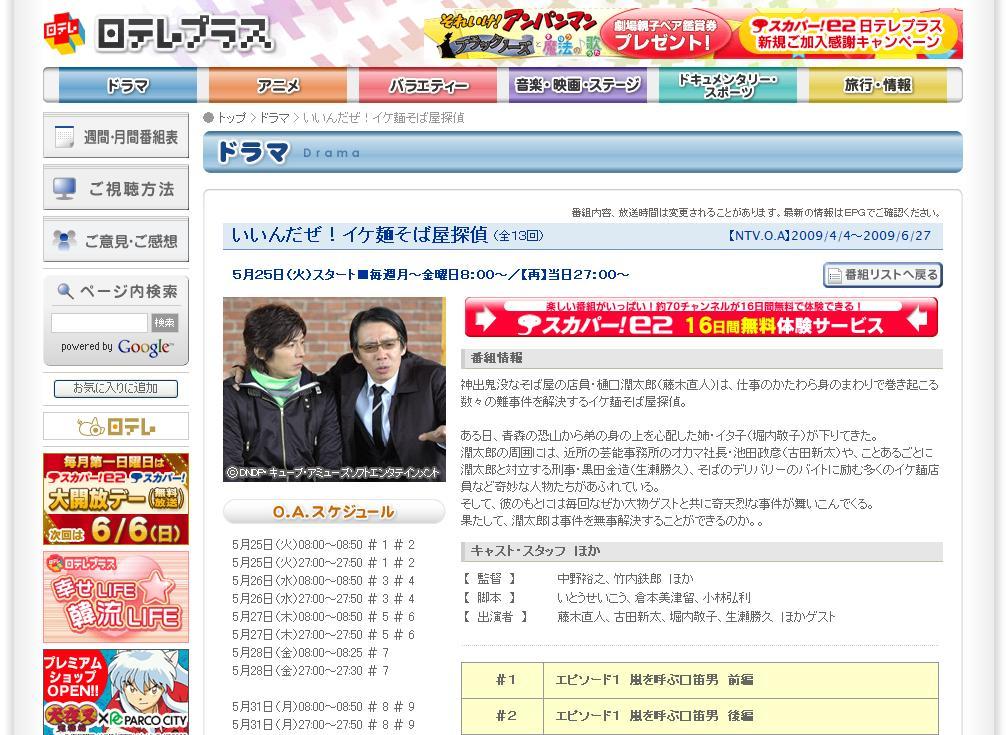Click schedule row 5月31日(月)08:00~08:50
The width and height of the screenshot is (1006, 735).
tap(323, 706)
